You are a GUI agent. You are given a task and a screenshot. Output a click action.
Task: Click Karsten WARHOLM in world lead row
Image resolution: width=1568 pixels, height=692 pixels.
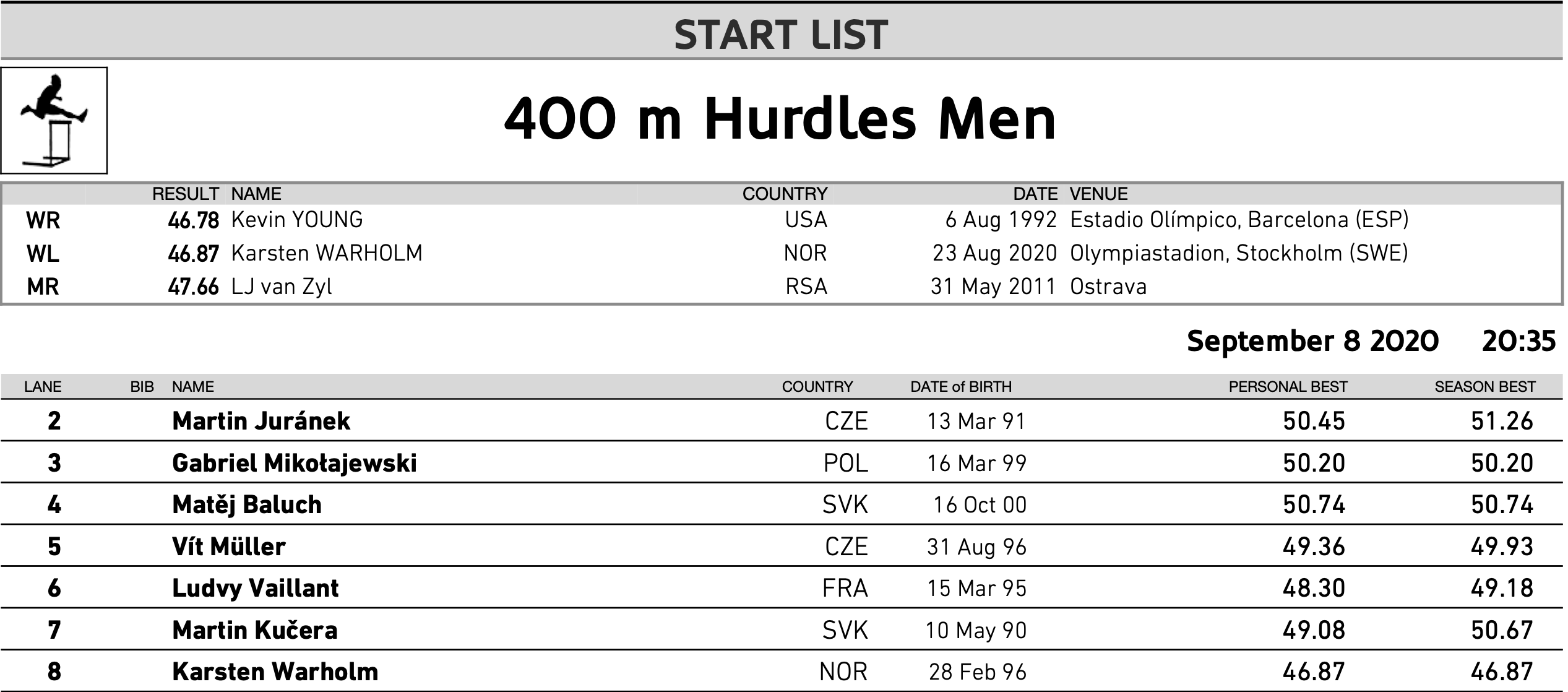[x=327, y=253]
